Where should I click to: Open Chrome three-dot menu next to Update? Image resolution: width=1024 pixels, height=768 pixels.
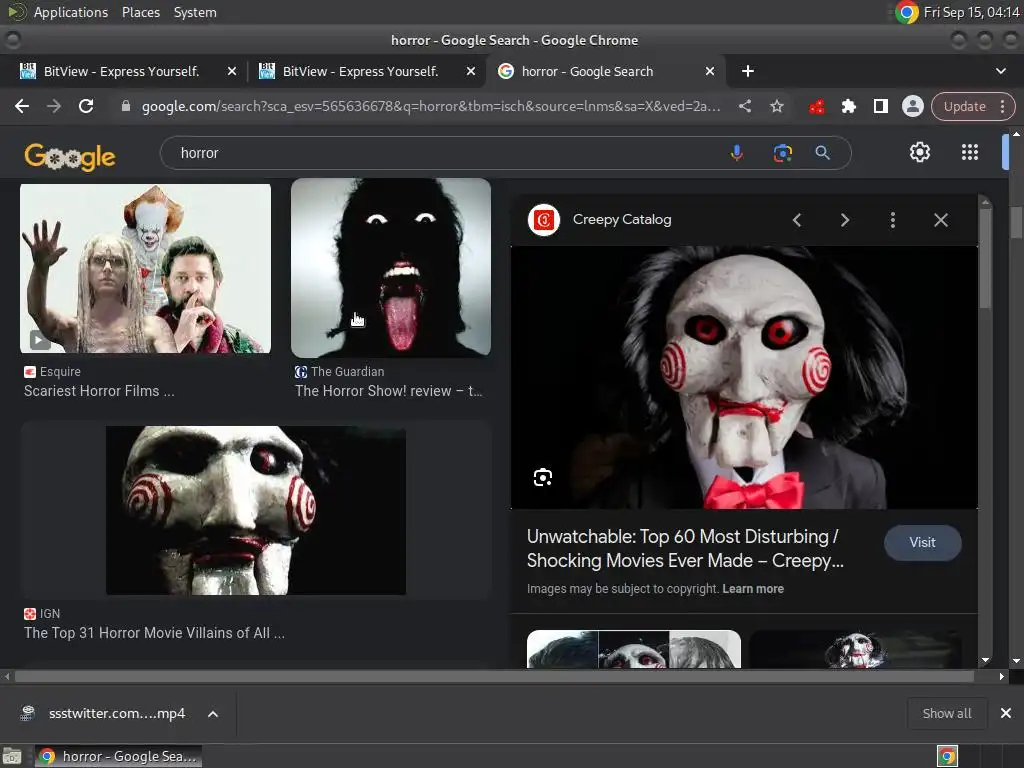click(1002, 106)
